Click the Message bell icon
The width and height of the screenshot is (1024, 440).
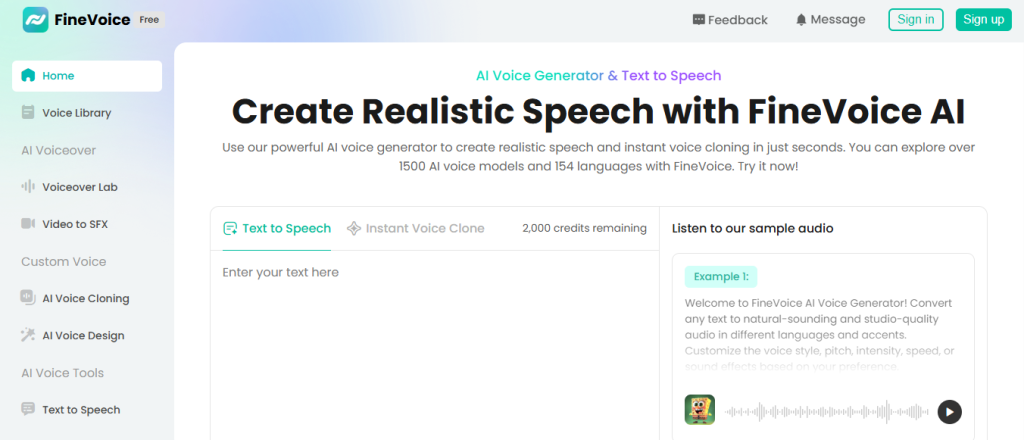801,20
